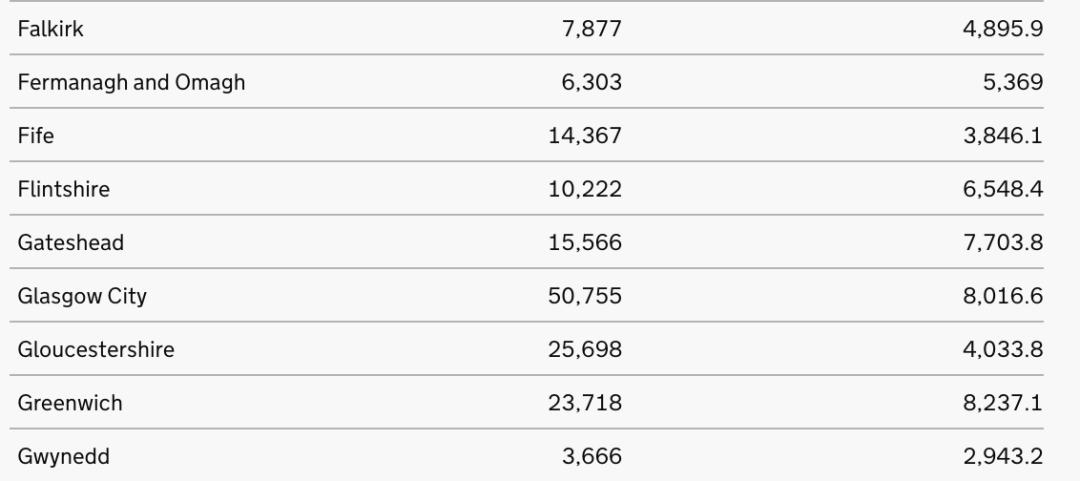Select the Fermanagh and Omagh cell
The width and height of the screenshot is (1080, 481).
(131, 83)
